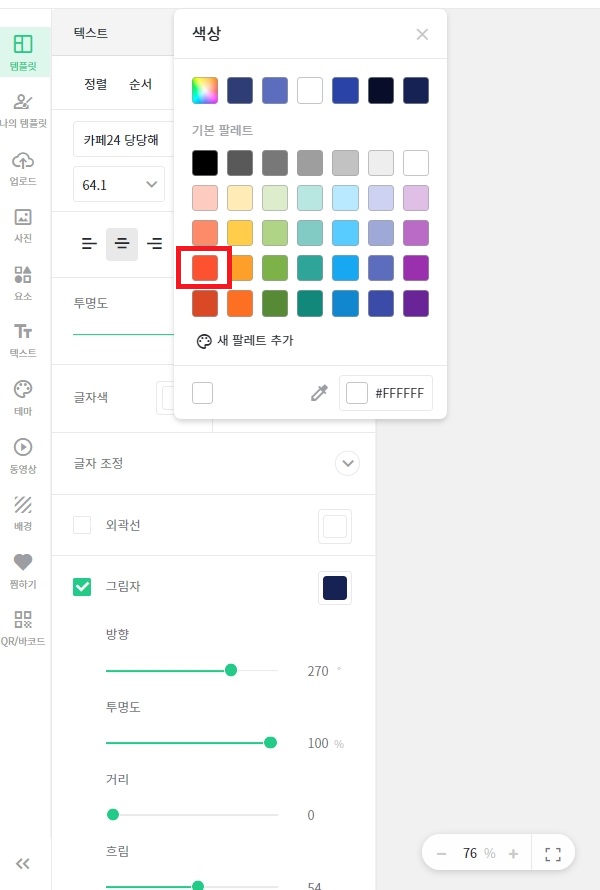Screen dimensions: 600x890
Task: Select the pale pink pastel swatch
Action: coord(205,198)
